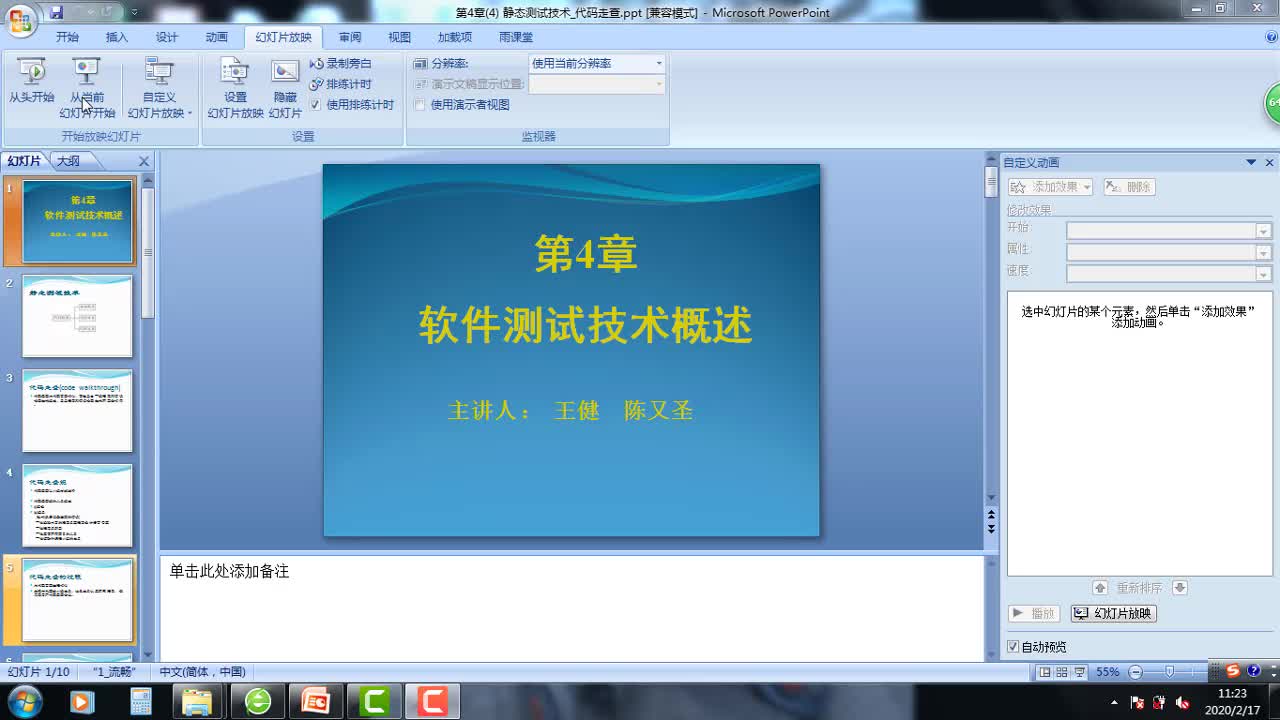Toggle AutoPreview (自动预览) checkbox
The height and width of the screenshot is (720, 1280).
[1013, 647]
